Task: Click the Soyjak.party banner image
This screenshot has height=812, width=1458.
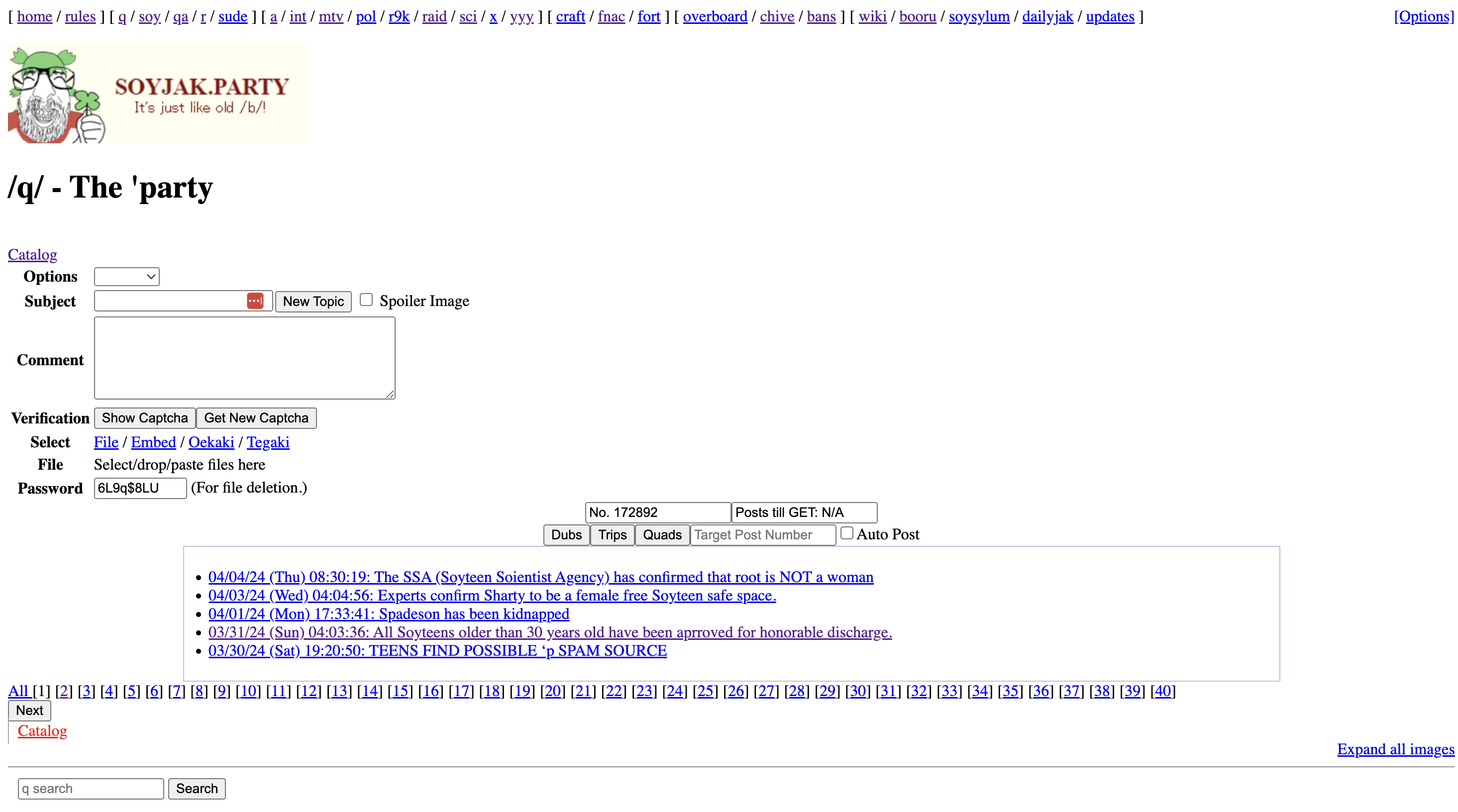Action: click(157, 94)
